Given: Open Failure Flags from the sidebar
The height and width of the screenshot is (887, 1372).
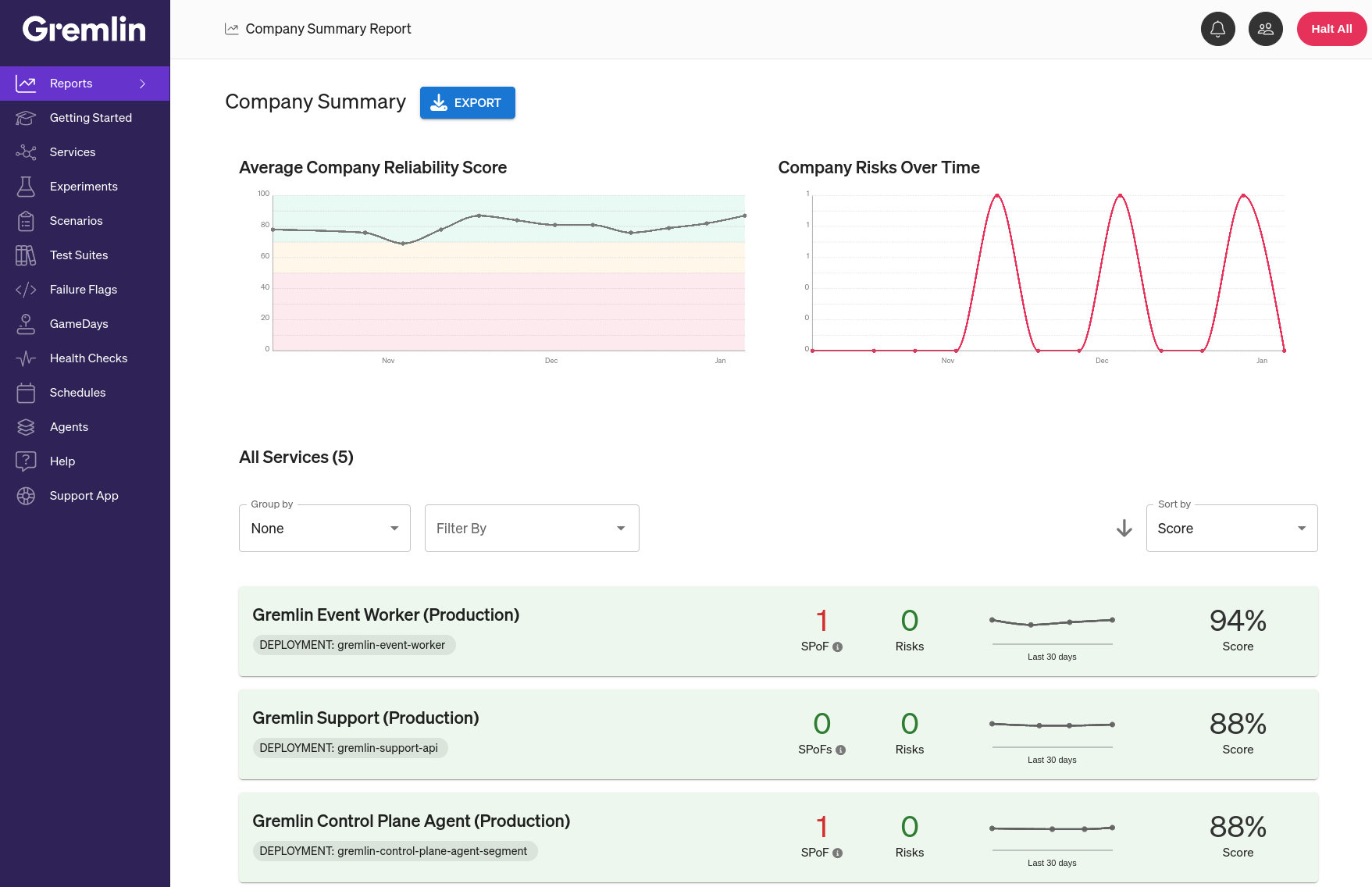Looking at the screenshot, I should (x=84, y=289).
